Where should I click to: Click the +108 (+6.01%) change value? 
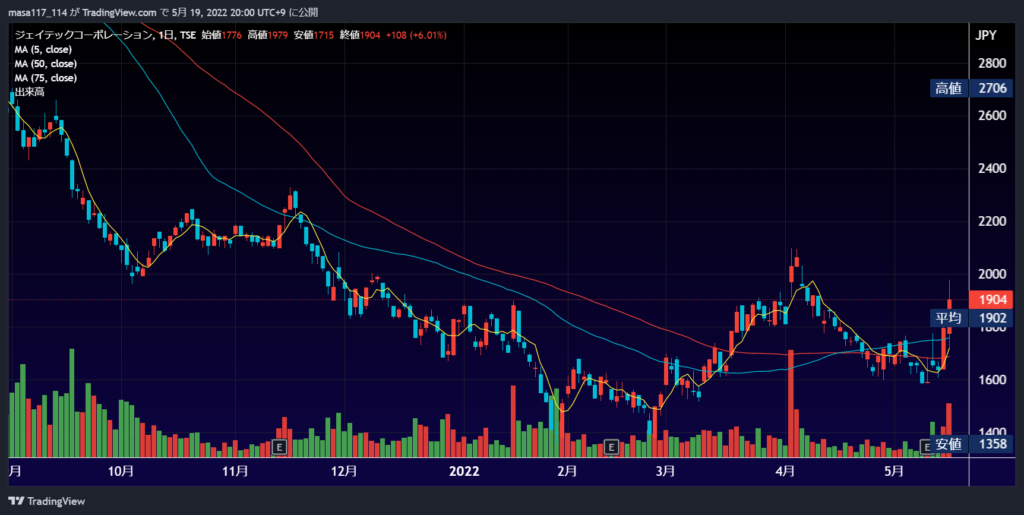(415, 36)
